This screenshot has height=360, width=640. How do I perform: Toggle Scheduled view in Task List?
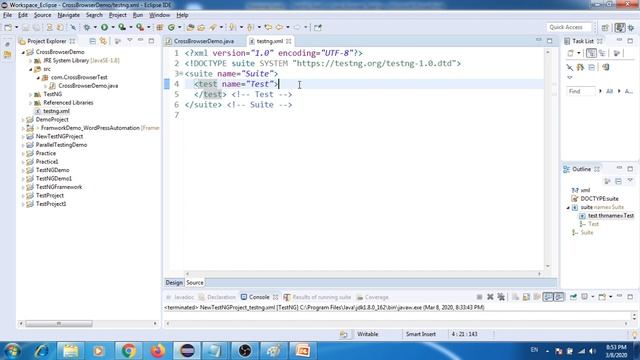[602, 53]
